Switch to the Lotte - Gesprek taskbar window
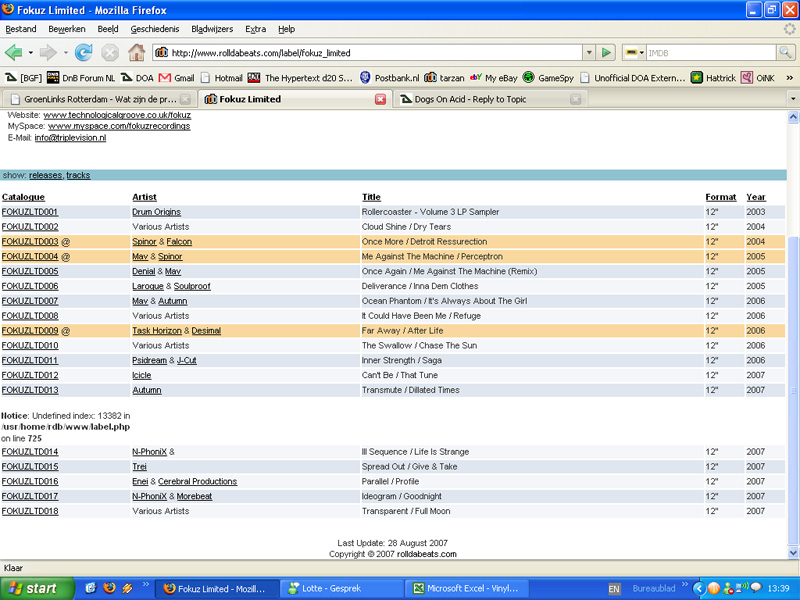 tap(342, 589)
